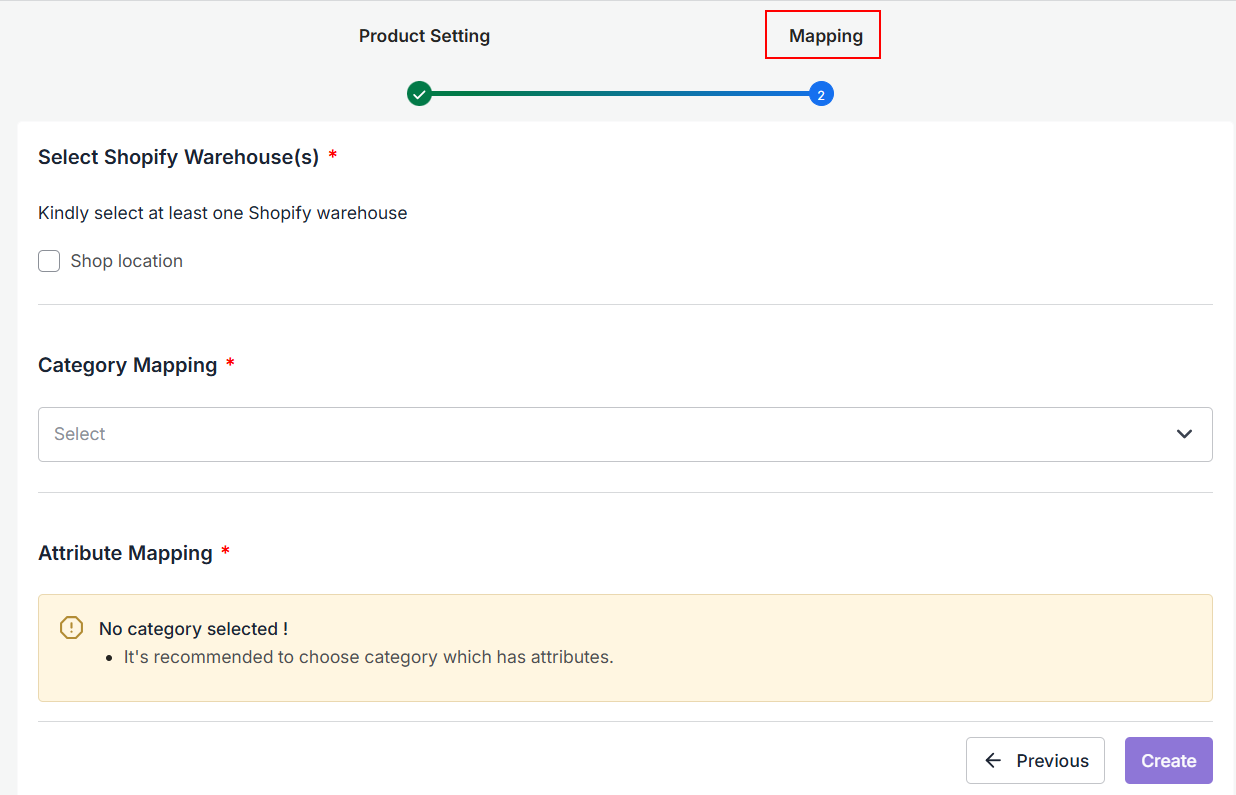Click the "Shop location" checkbox label text
1236x795 pixels.
(x=126, y=261)
